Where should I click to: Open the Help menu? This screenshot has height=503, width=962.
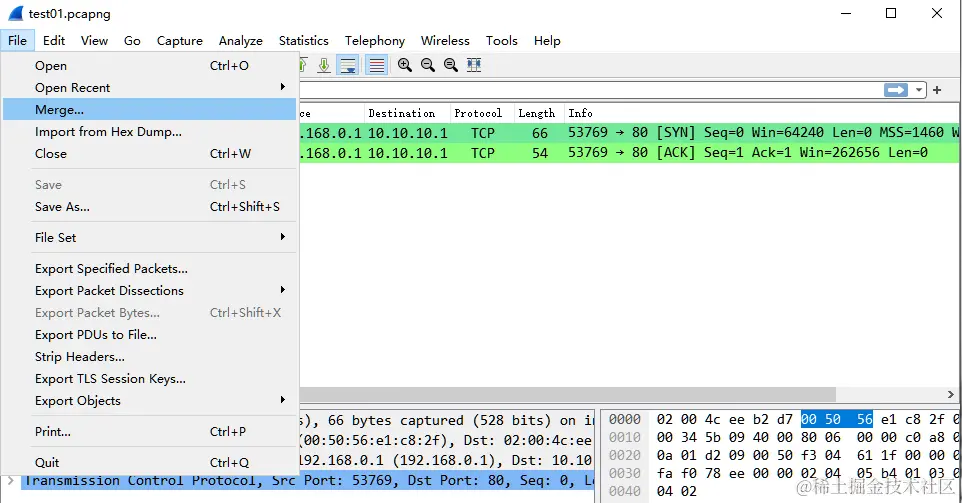click(x=547, y=40)
